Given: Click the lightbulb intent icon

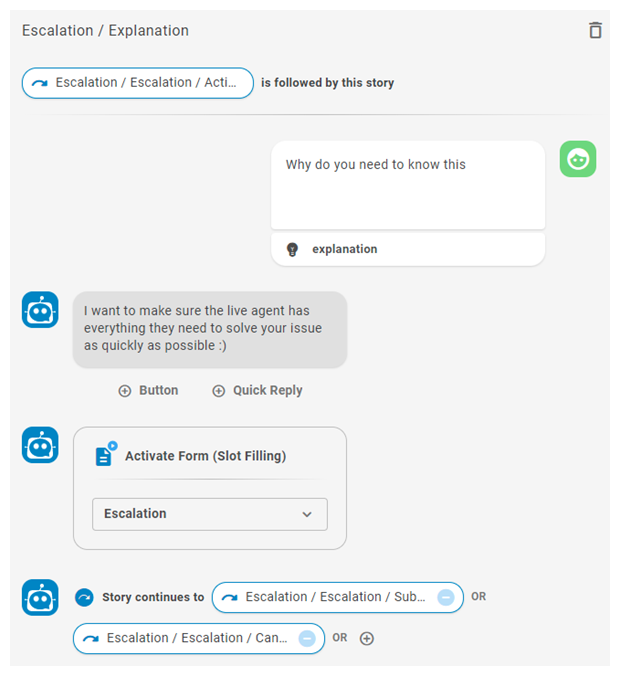Looking at the screenshot, I should pyautogui.click(x=292, y=249).
